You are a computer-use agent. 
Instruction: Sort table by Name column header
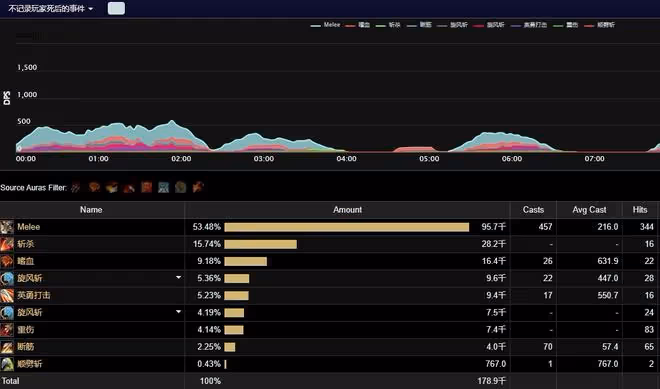click(x=91, y=210)
